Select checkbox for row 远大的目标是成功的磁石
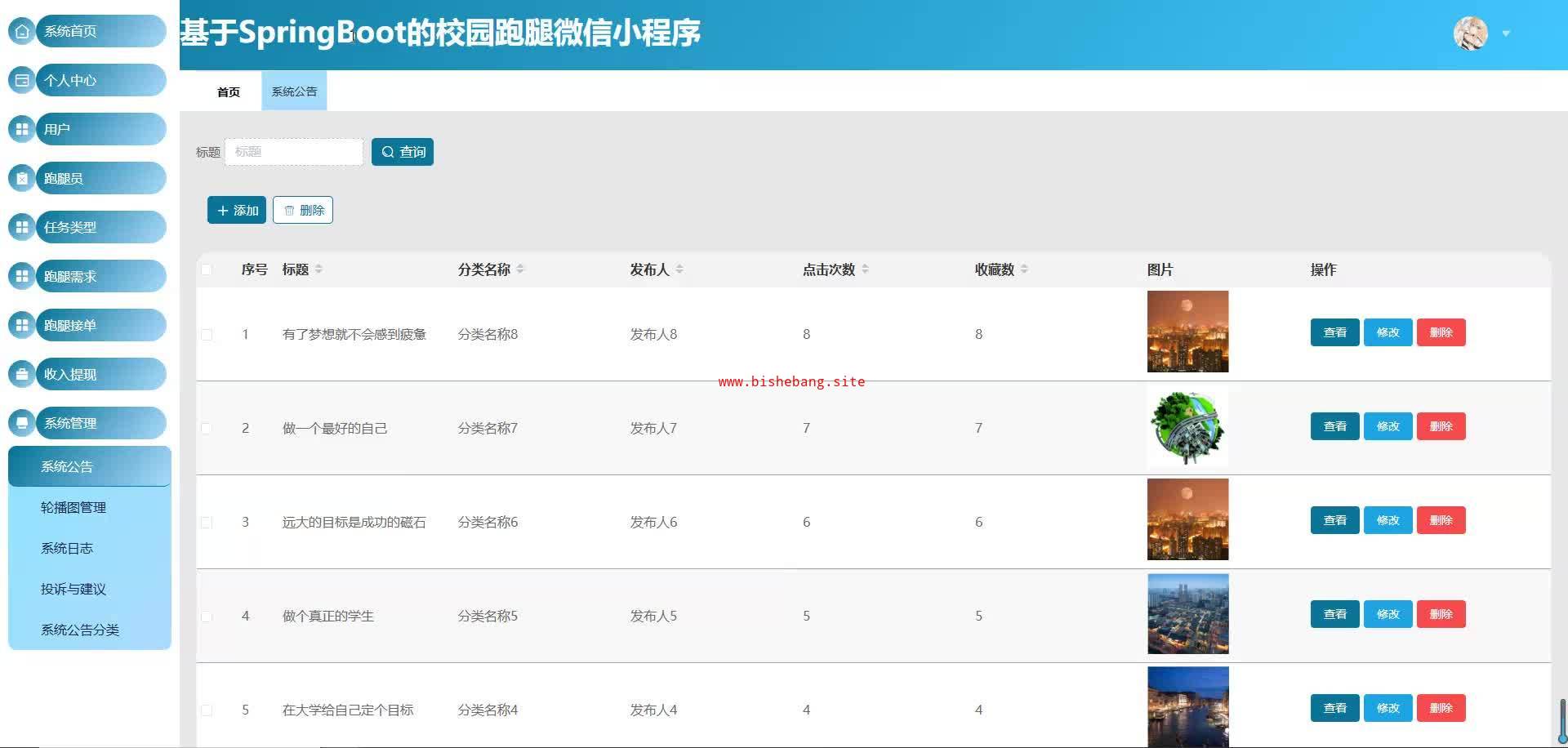Image resolution: width=1568 pixels, height=748 pixels. click(207, 523)
